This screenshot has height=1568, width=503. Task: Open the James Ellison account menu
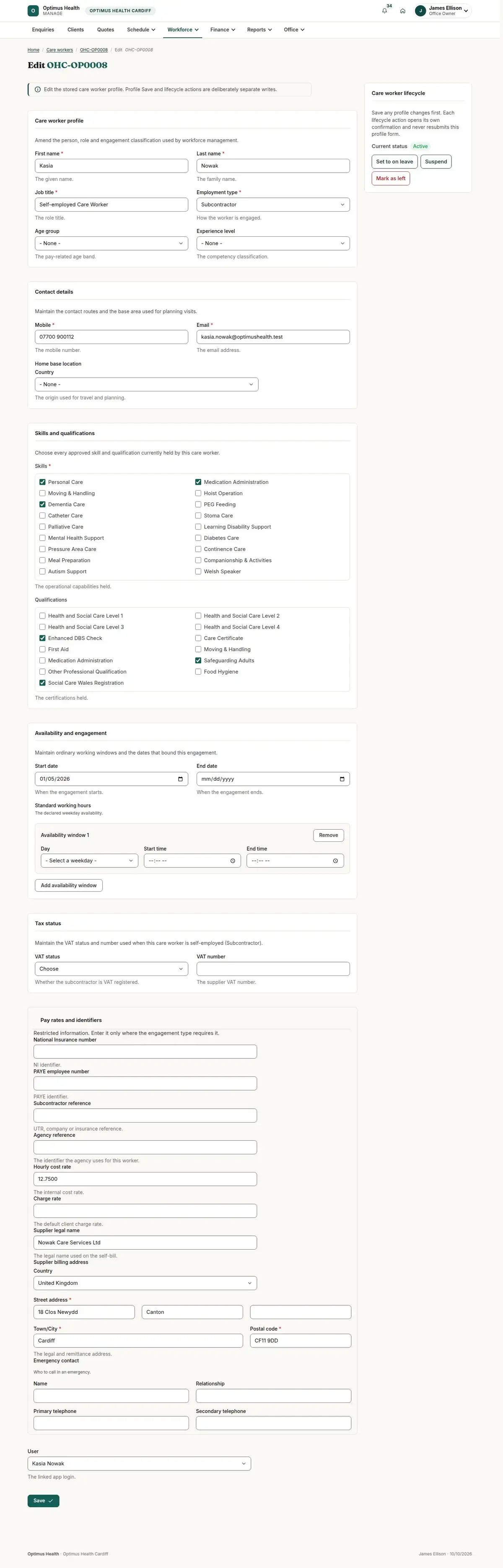(x=443, y=11)
